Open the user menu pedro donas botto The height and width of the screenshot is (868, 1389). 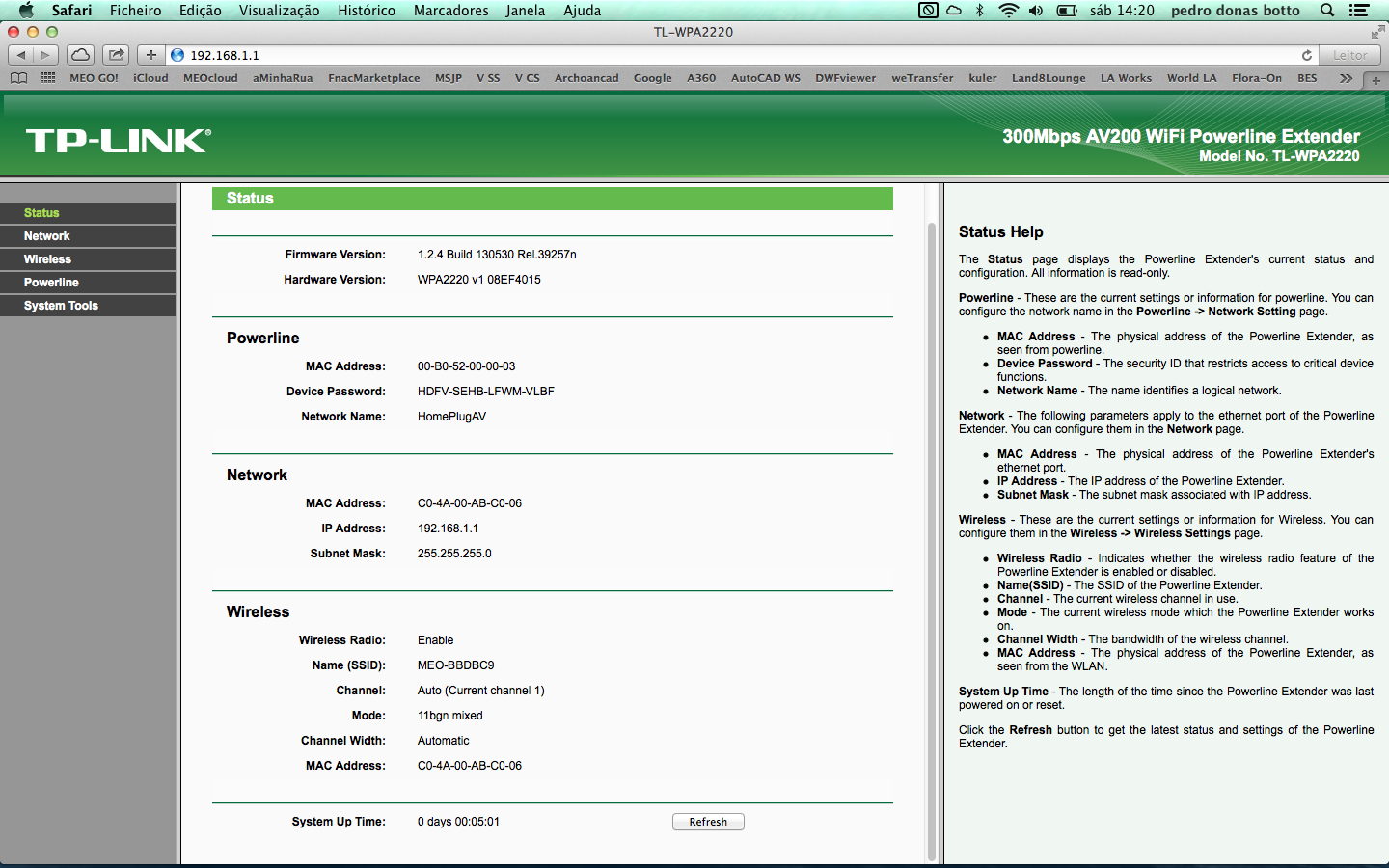click(1236, 11)
